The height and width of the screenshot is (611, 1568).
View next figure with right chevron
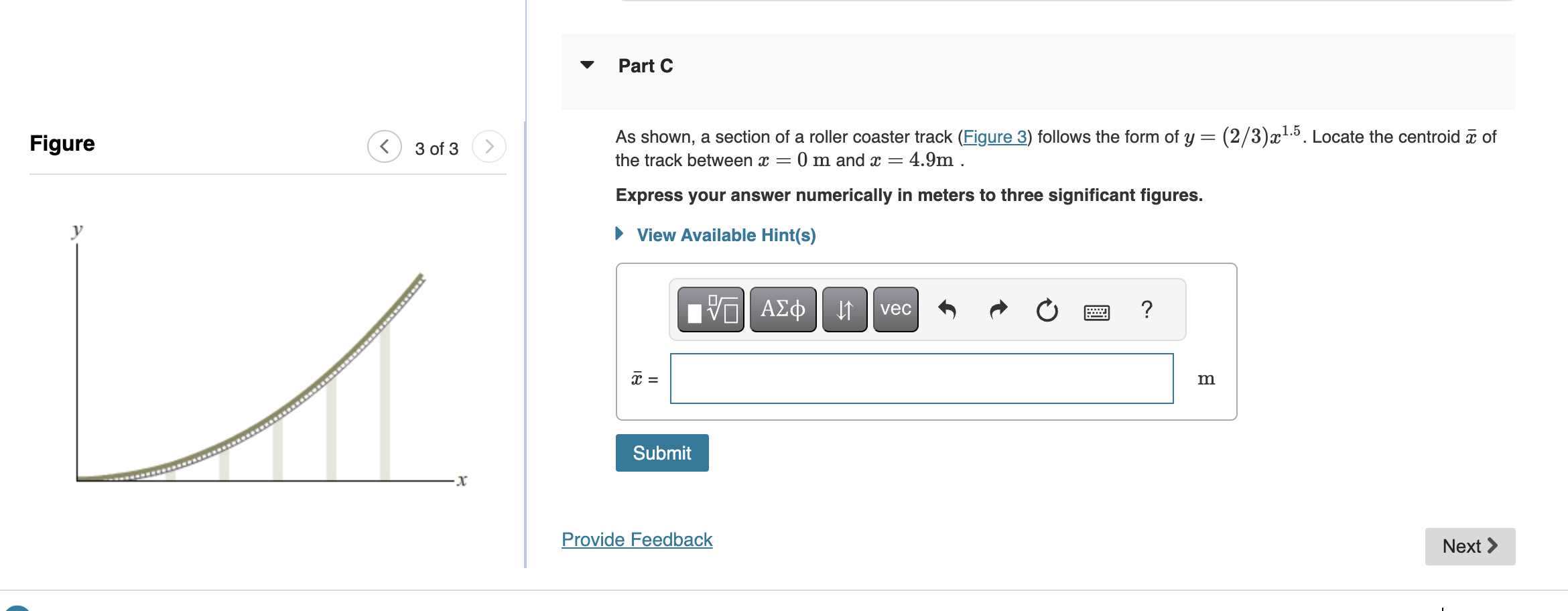click(490, 146)
